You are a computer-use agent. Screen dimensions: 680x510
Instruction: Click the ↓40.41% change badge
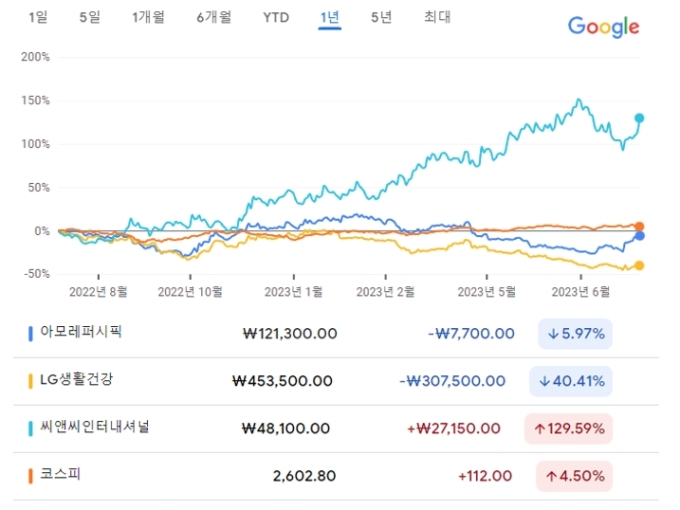(571, 381)
